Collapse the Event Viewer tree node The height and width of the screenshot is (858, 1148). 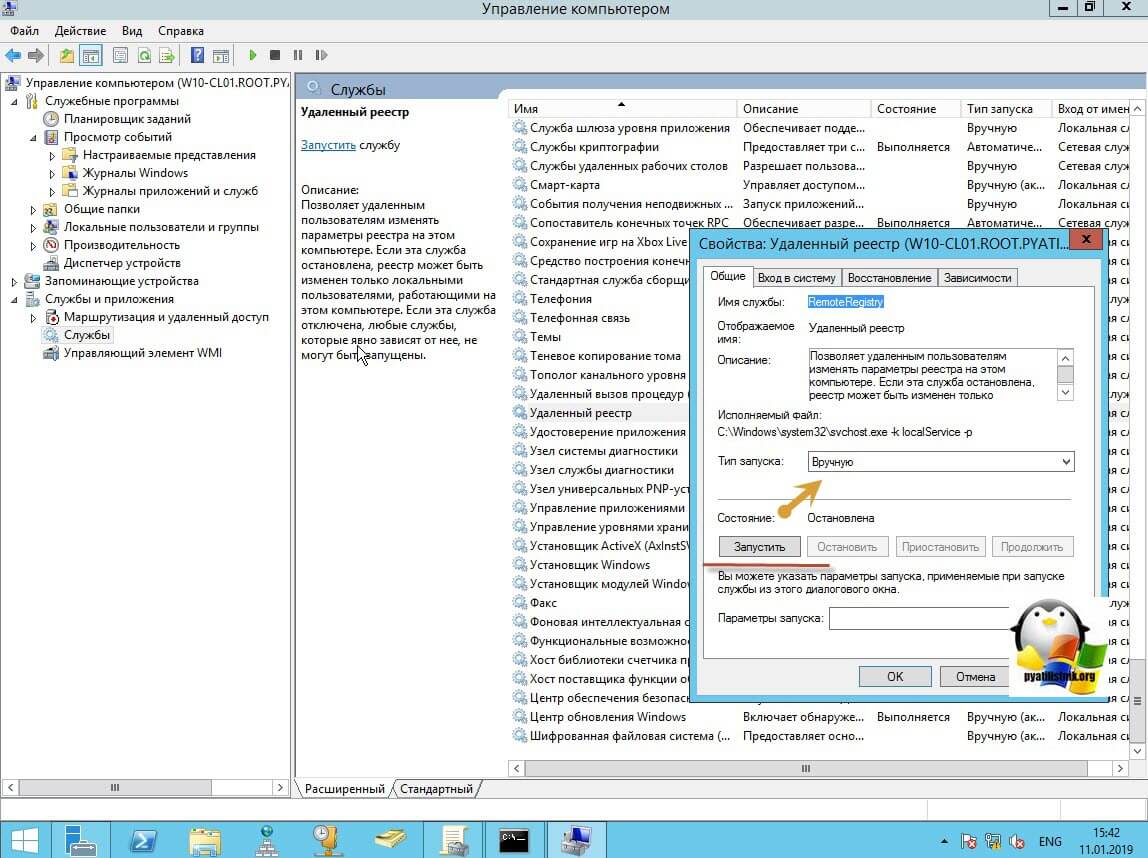click(33, 137)
